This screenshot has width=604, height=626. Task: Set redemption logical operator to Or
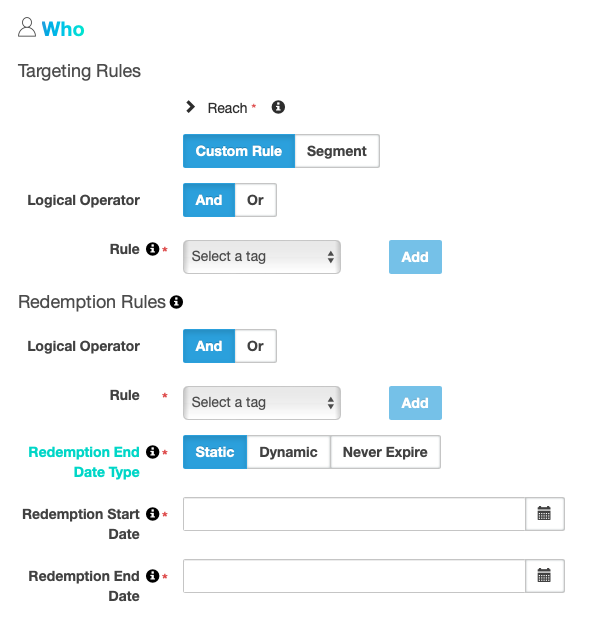[x=255, y=346]
